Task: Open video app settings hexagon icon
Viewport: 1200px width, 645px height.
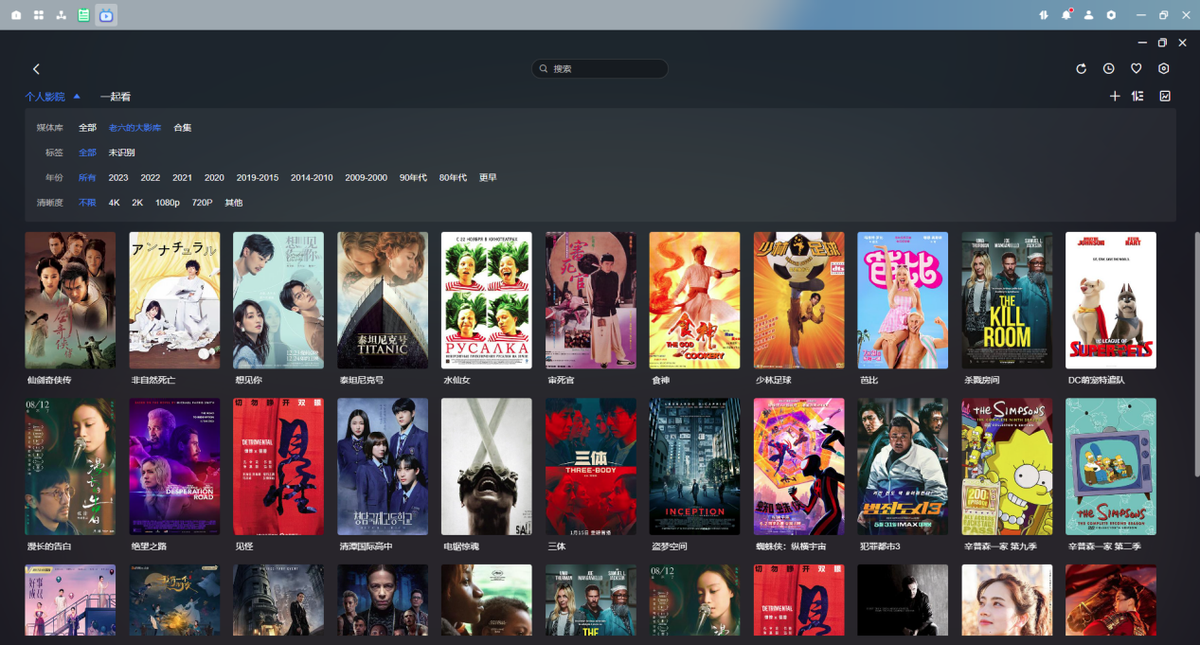Action: (1164, 69)
